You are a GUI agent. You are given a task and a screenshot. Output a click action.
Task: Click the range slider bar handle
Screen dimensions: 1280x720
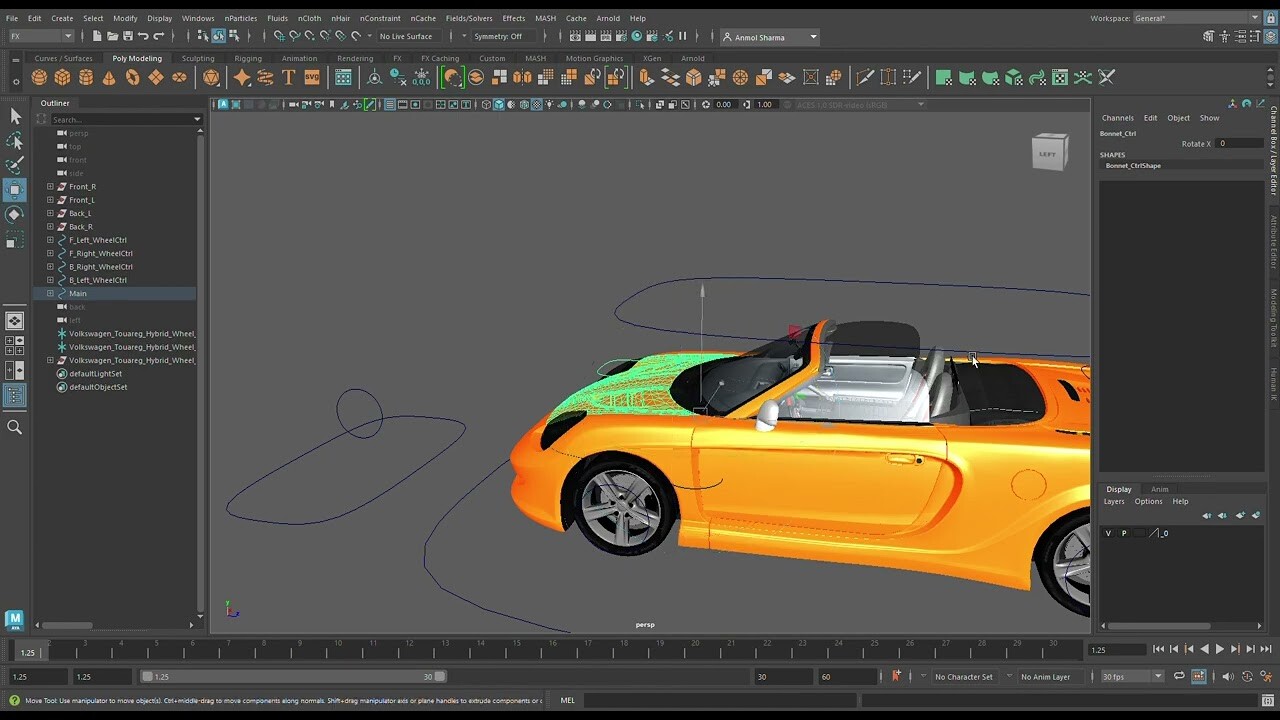pyautogui.click(x=293, y=676)
